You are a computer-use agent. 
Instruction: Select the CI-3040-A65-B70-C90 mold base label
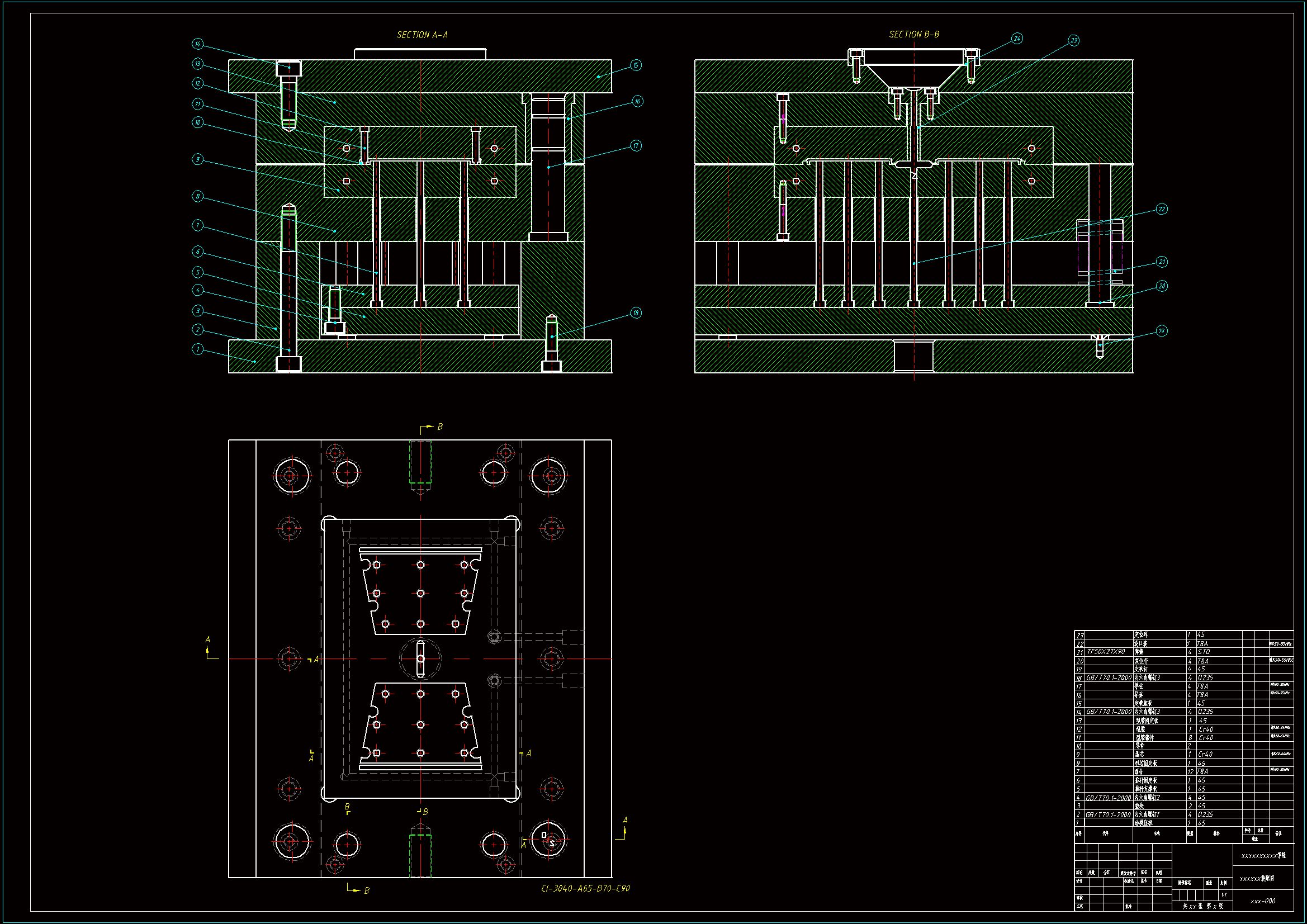point(585,889)
